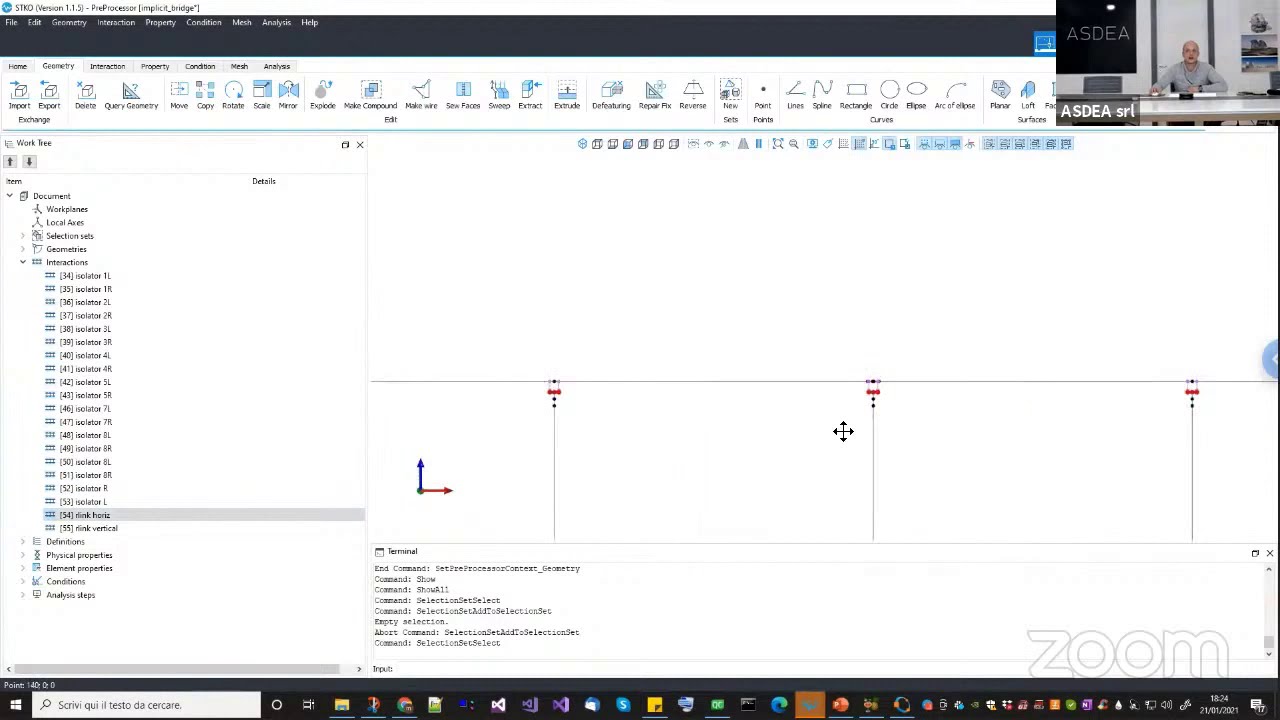Select the Query Geometry tool

point(131,95)
